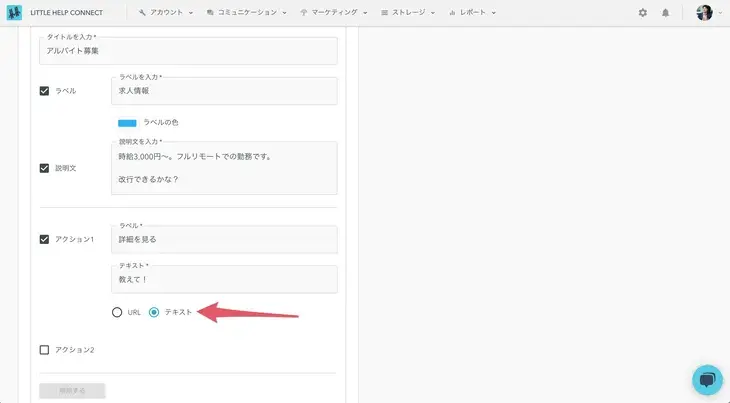Select the URL radio button
This screenshot has height=403, width=730.
pyautogui.click(x=117, y=313)
